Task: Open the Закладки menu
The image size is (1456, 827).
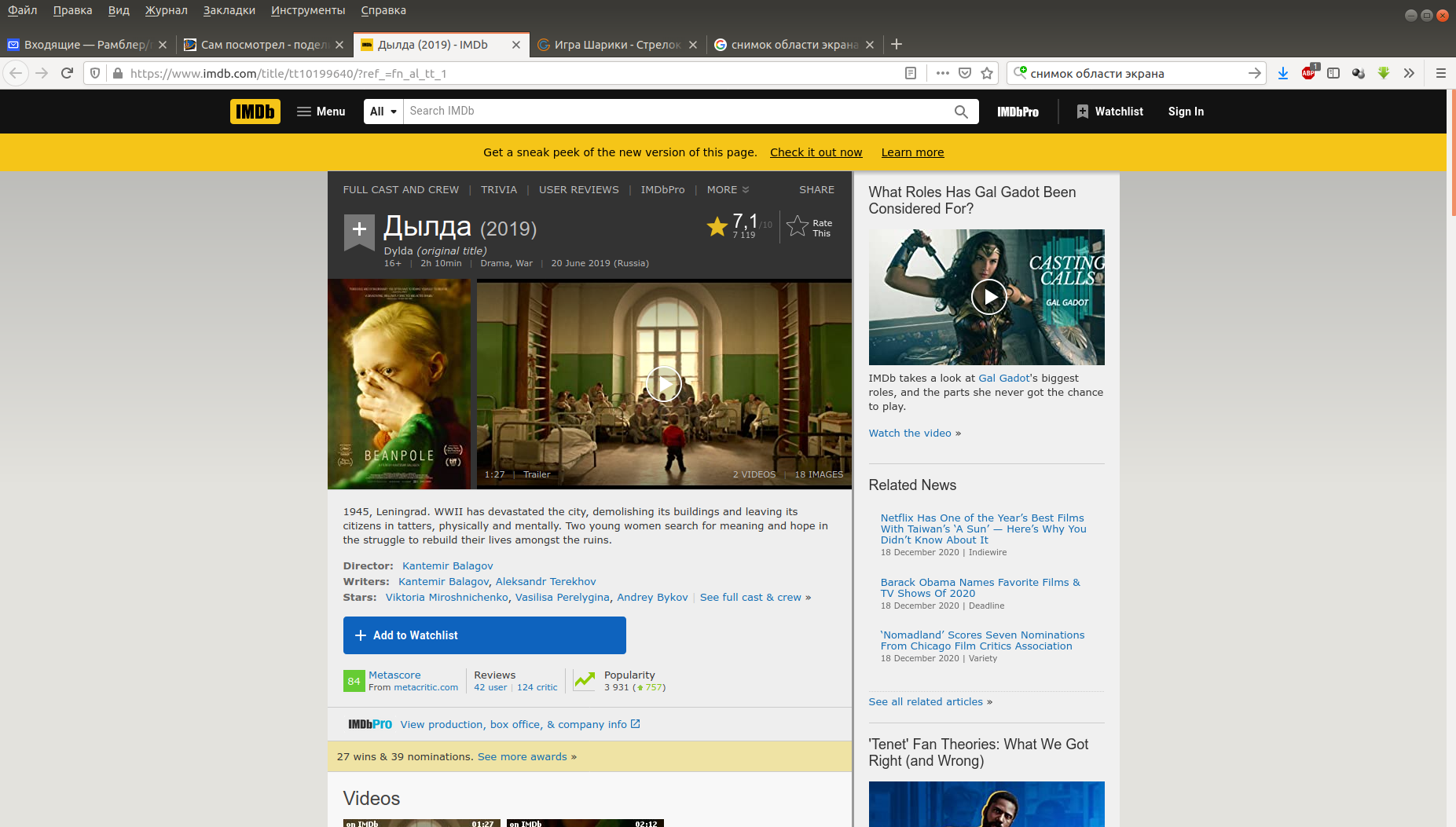Action: [x=229, y=10]
